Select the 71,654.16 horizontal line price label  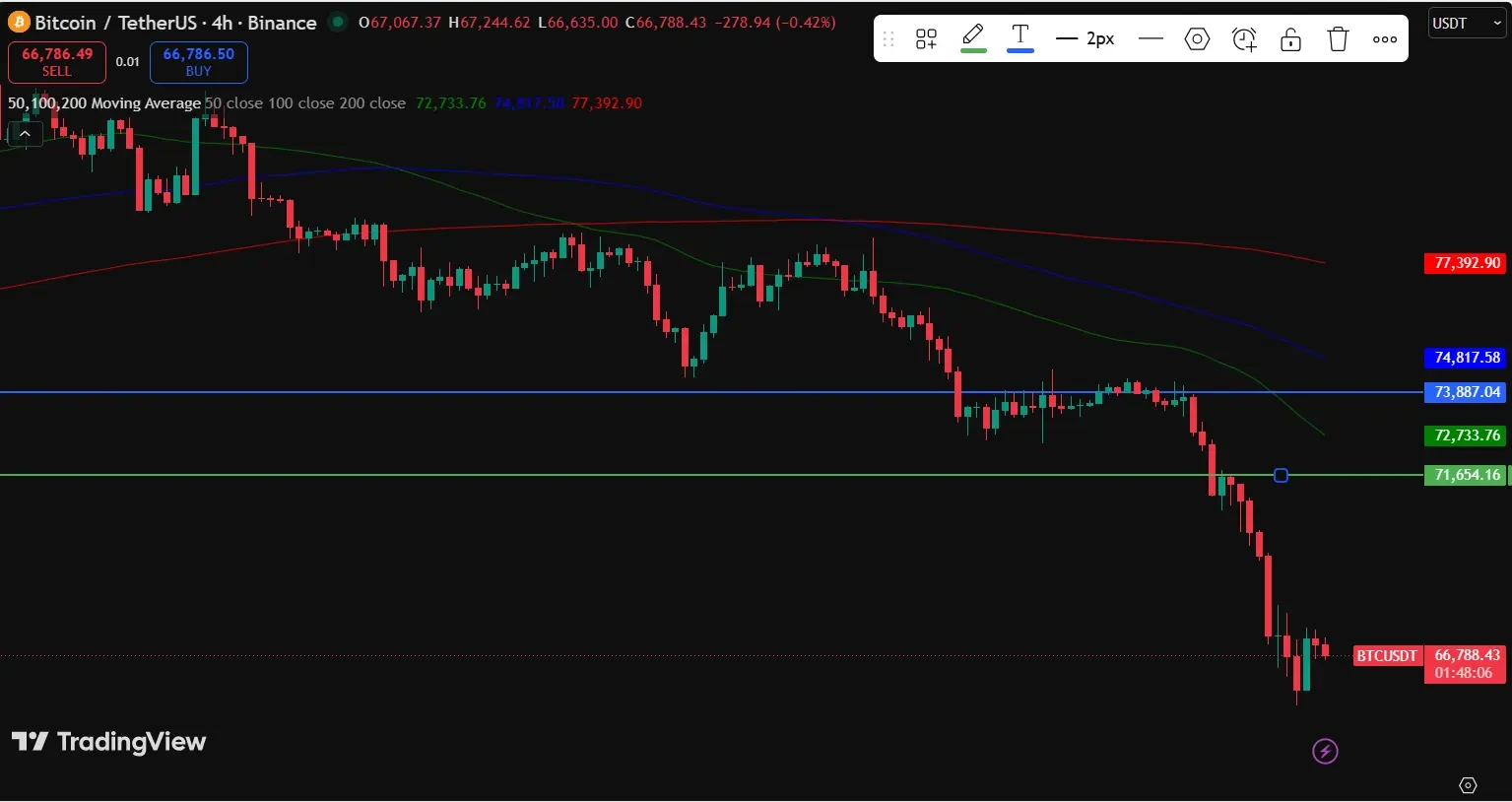coord(1466,475)
